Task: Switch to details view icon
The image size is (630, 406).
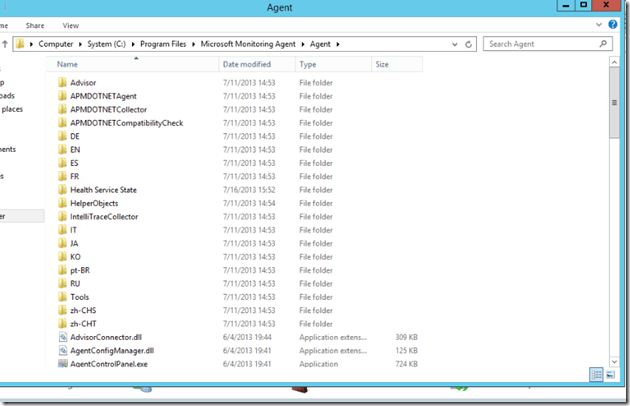Action: pos(596,374)
